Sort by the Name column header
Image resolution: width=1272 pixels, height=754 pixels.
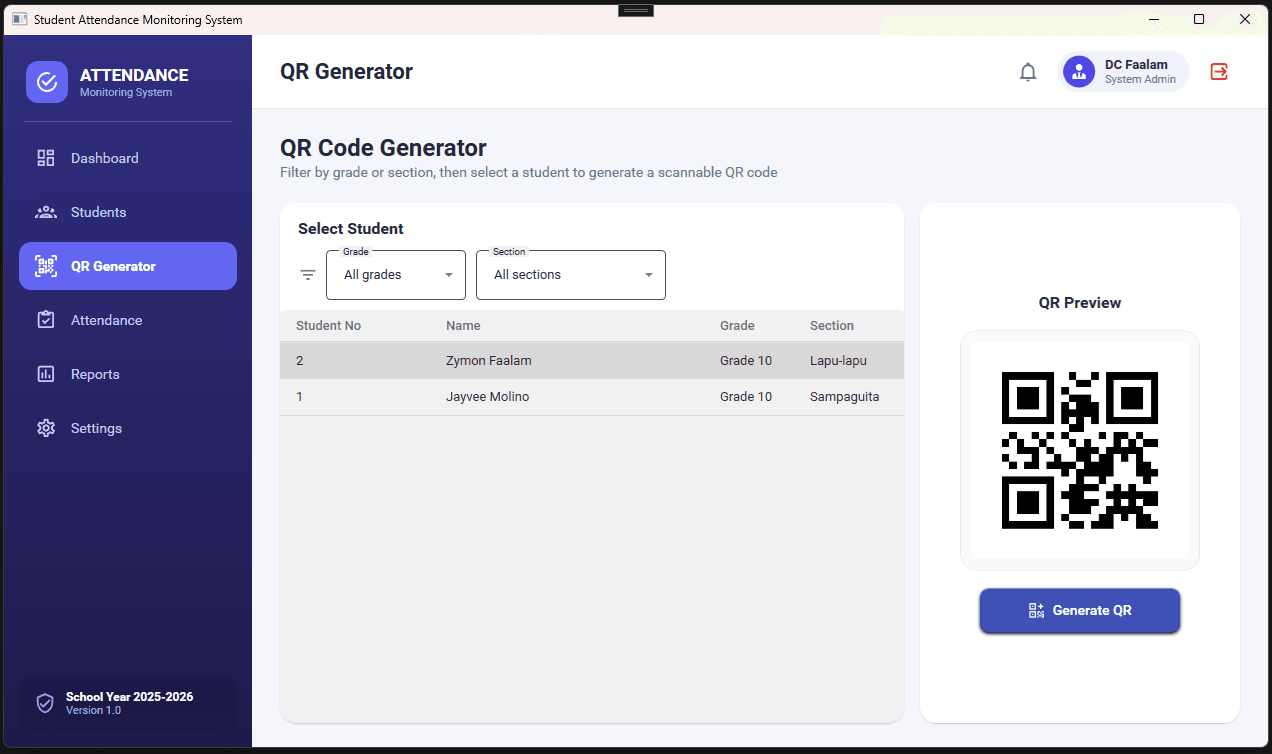click(463, 326)
